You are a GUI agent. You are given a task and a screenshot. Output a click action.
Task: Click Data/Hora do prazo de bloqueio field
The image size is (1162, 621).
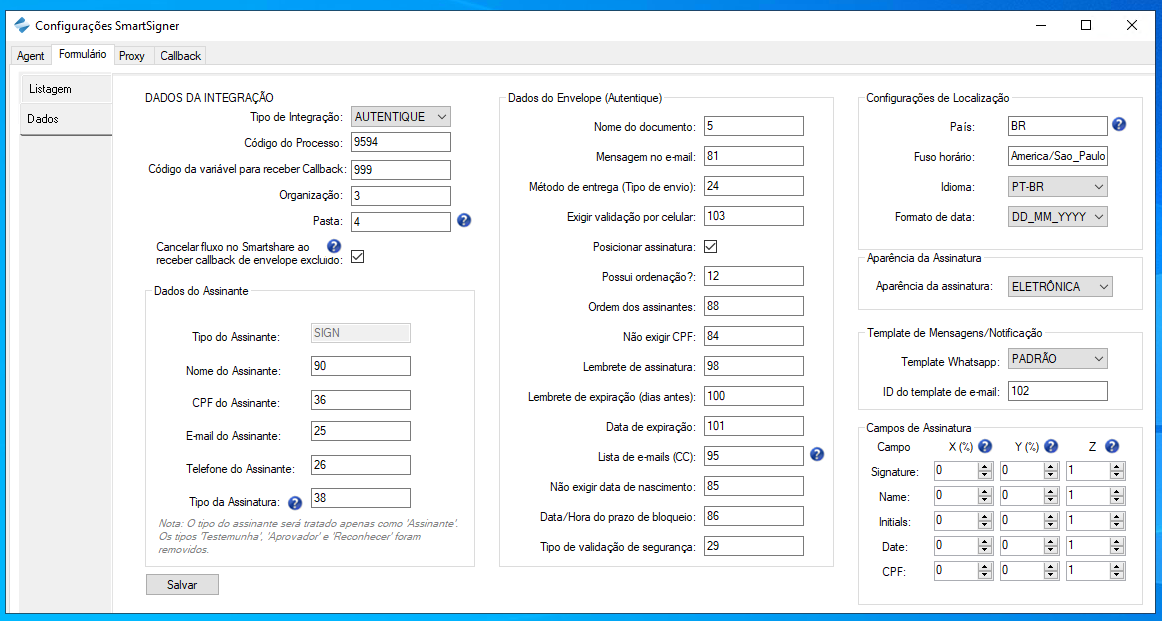[754, 516]
